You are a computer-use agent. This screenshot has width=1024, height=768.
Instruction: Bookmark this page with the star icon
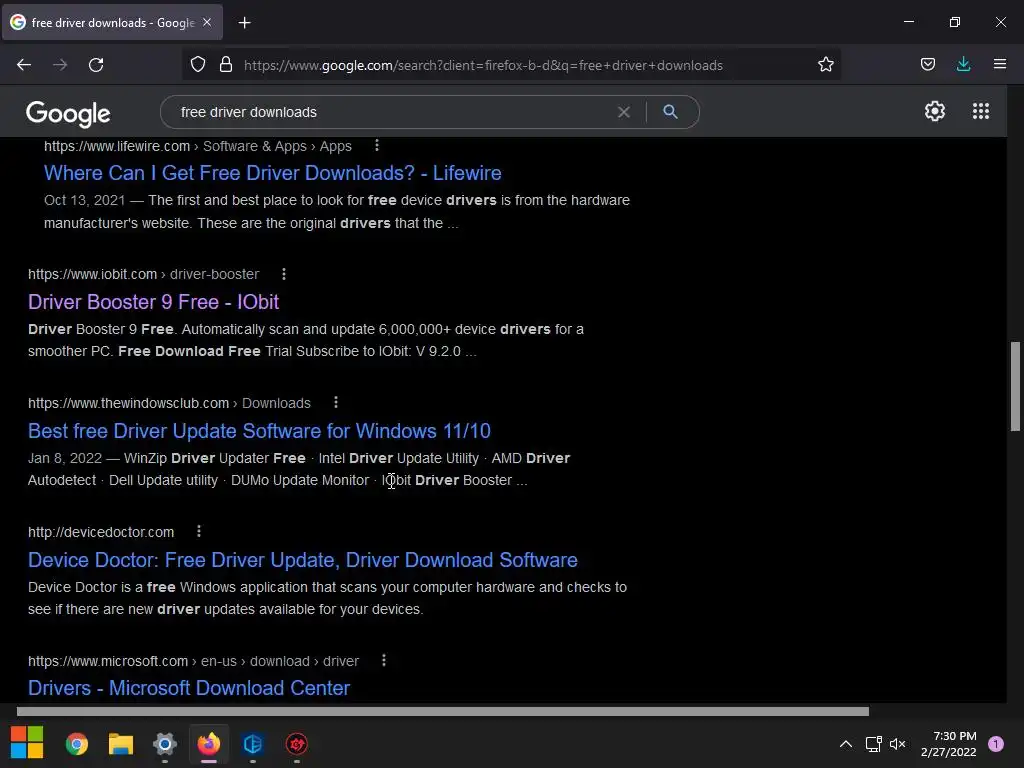click(825, 65)
